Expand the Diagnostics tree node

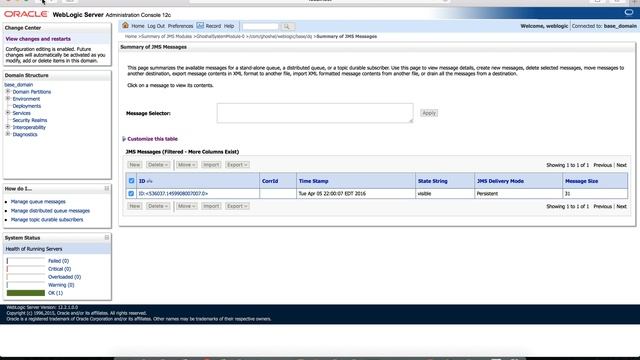8,134
